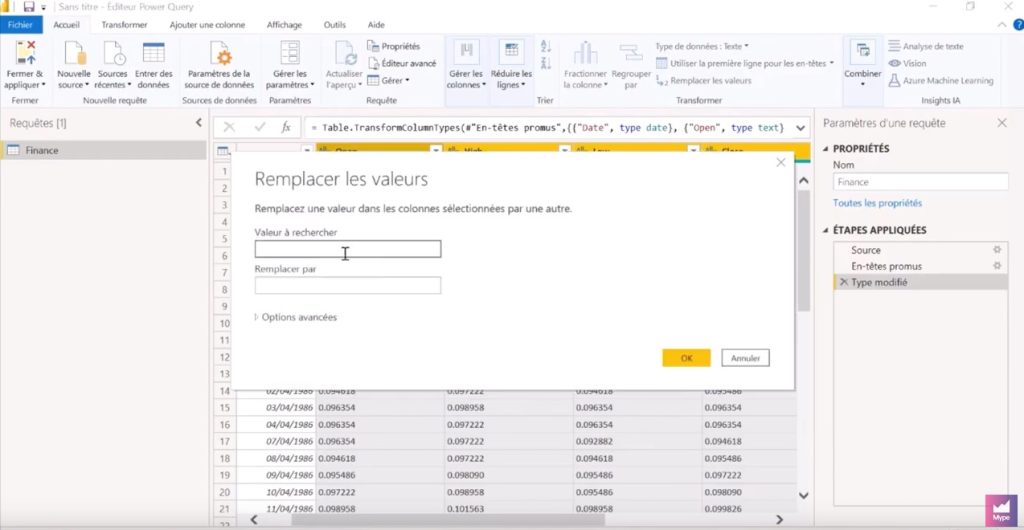Click the help question mark icon
This screenshot has height=530, width=1024.
1018,25
